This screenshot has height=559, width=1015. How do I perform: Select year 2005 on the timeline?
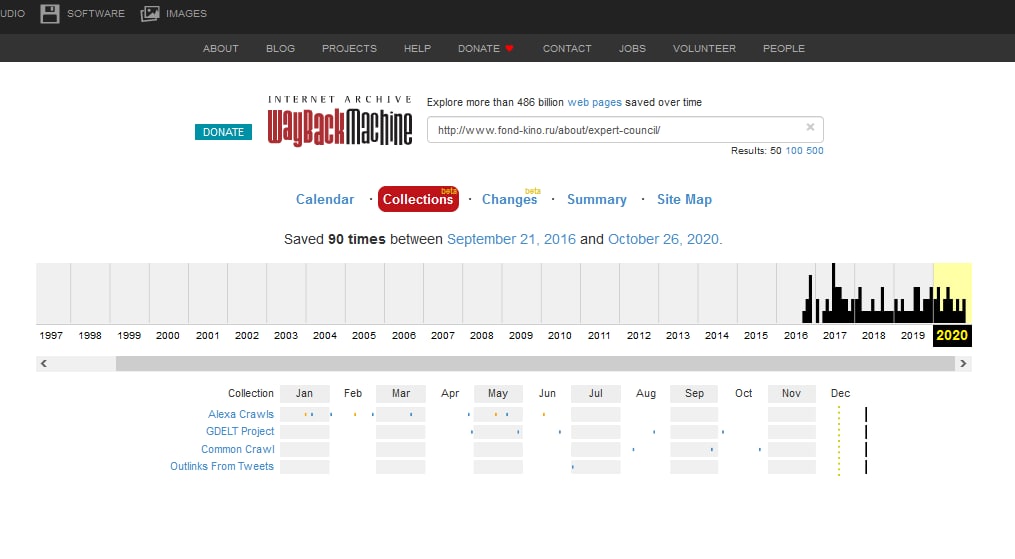coord(364,336)
